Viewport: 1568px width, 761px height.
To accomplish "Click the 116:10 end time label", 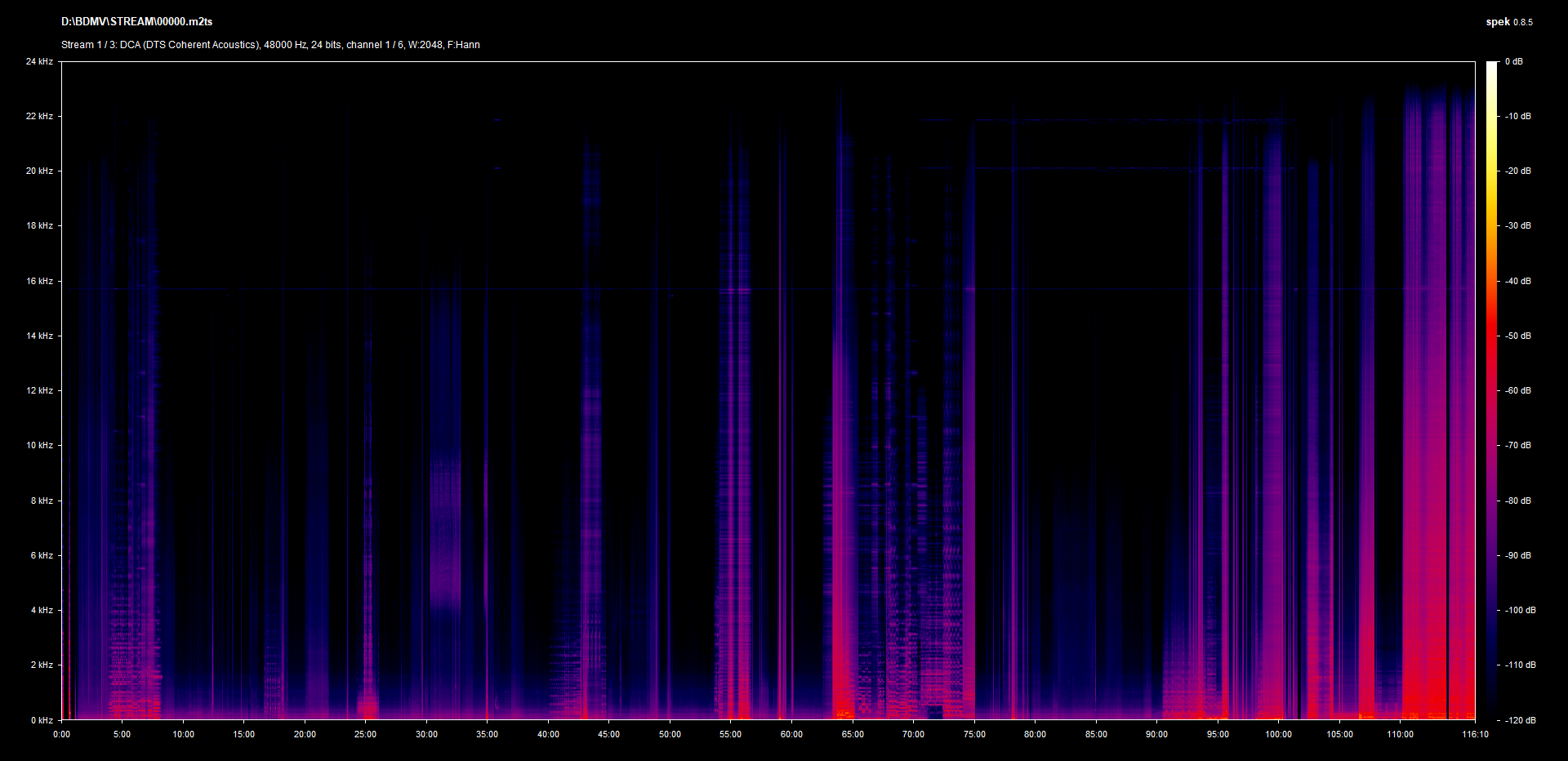I will [1475, 734].
